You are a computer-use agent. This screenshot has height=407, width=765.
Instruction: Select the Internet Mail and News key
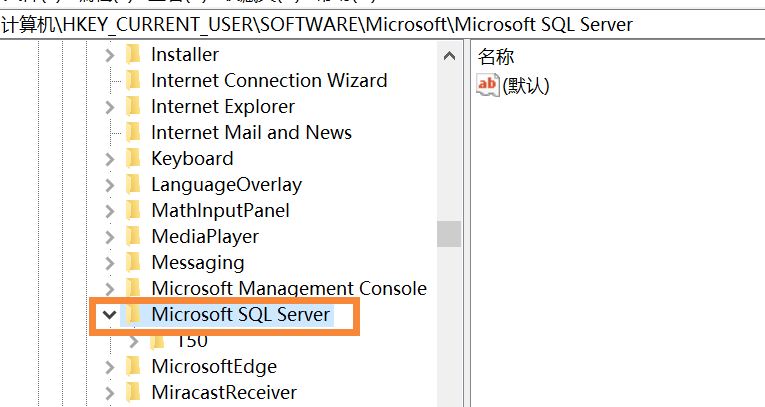[x=251, y=133]
